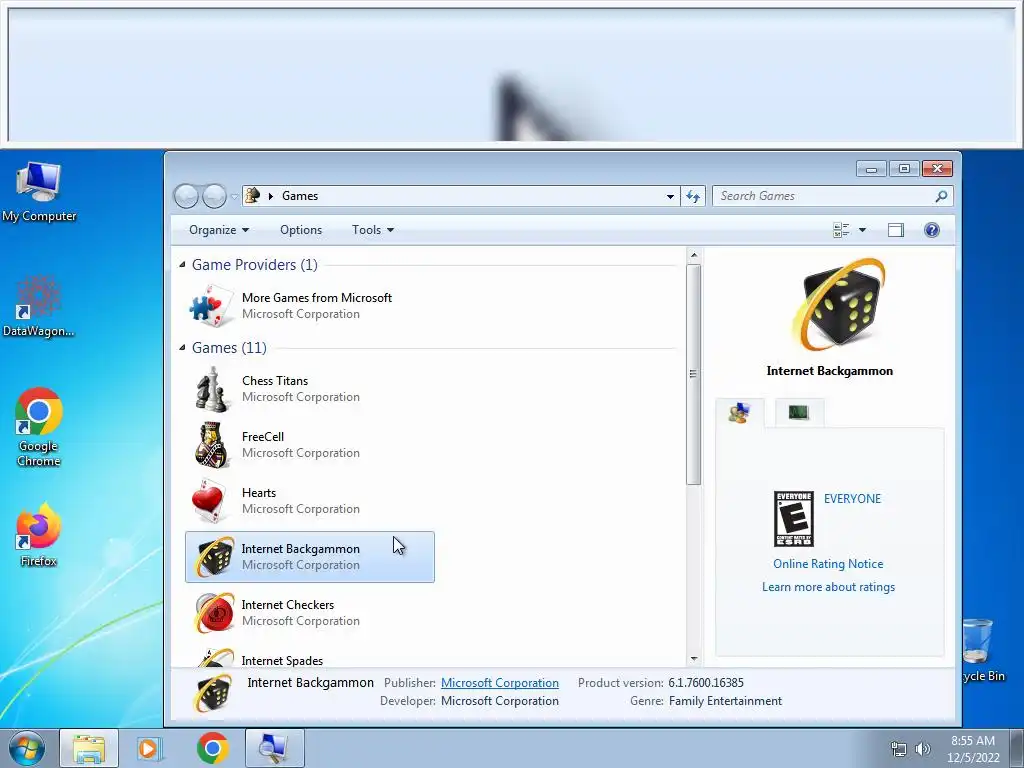Click the Game Providers (1) header
Viewport: 1024px width, 768px height.
tap(255, 264)
